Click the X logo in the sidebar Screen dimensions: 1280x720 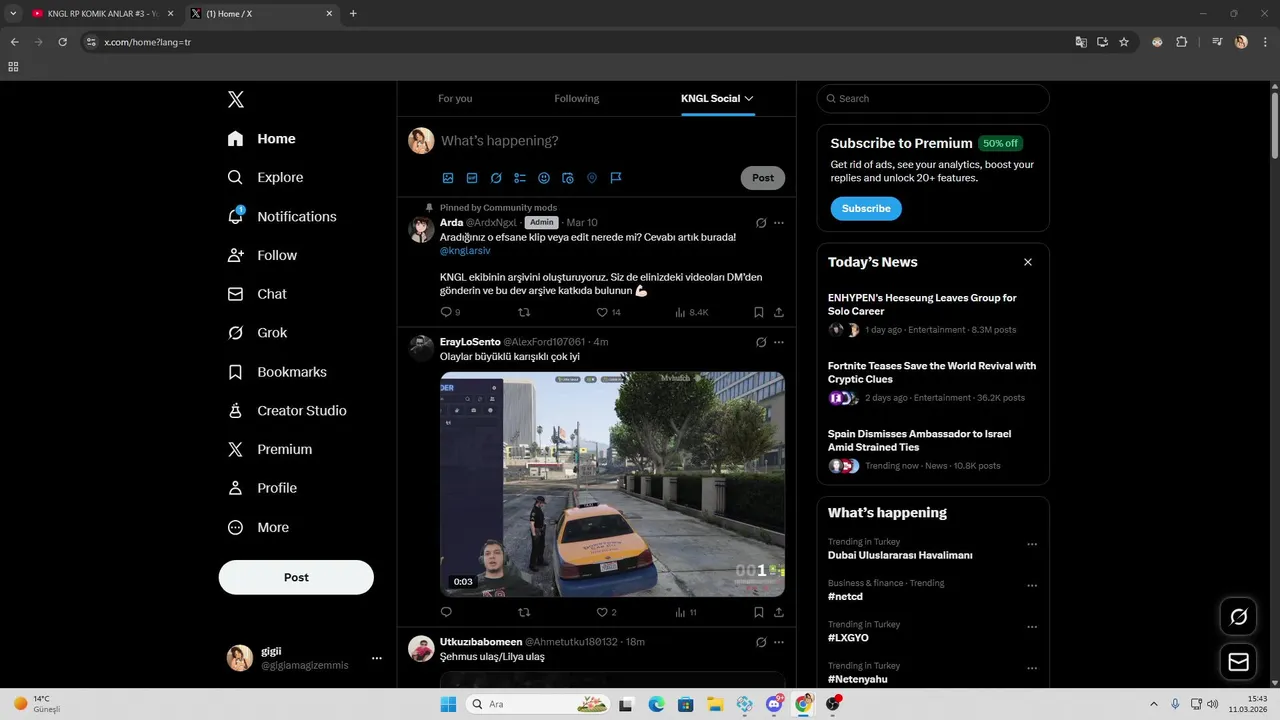(x=236, y=99)
